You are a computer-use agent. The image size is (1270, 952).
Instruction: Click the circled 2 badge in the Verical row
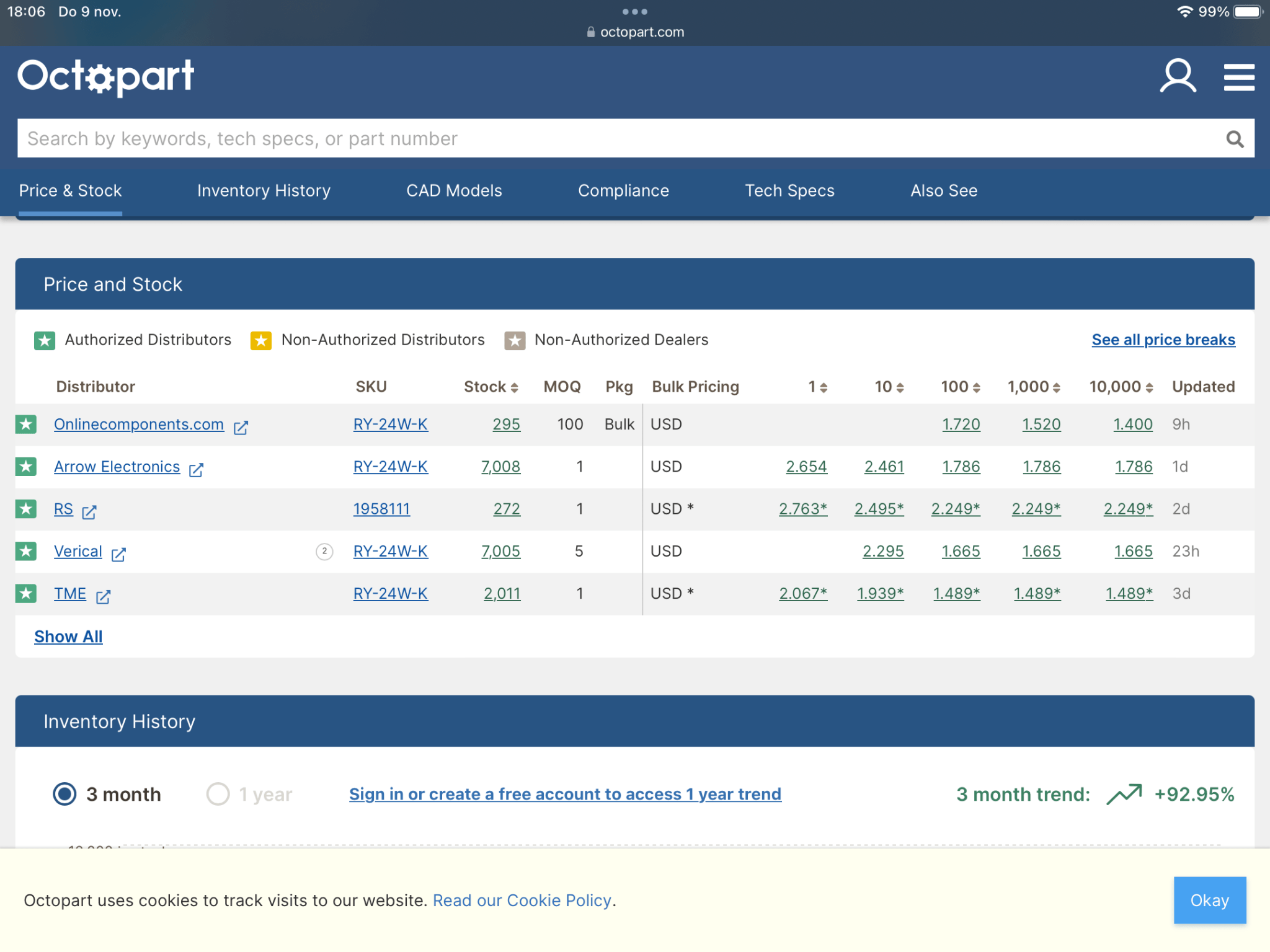point(324,551)
